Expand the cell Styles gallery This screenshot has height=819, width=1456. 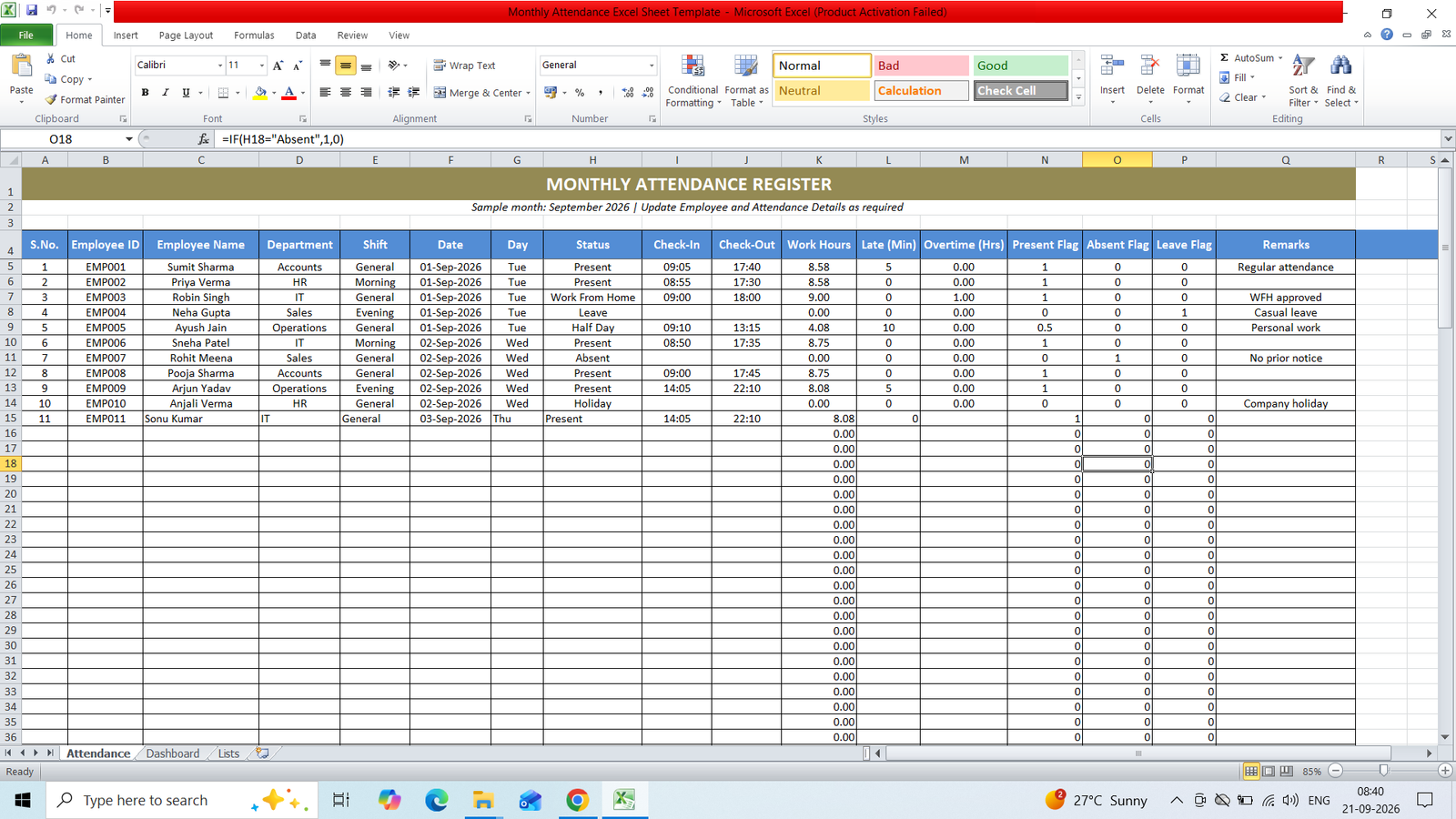(x=1078, y=96)
